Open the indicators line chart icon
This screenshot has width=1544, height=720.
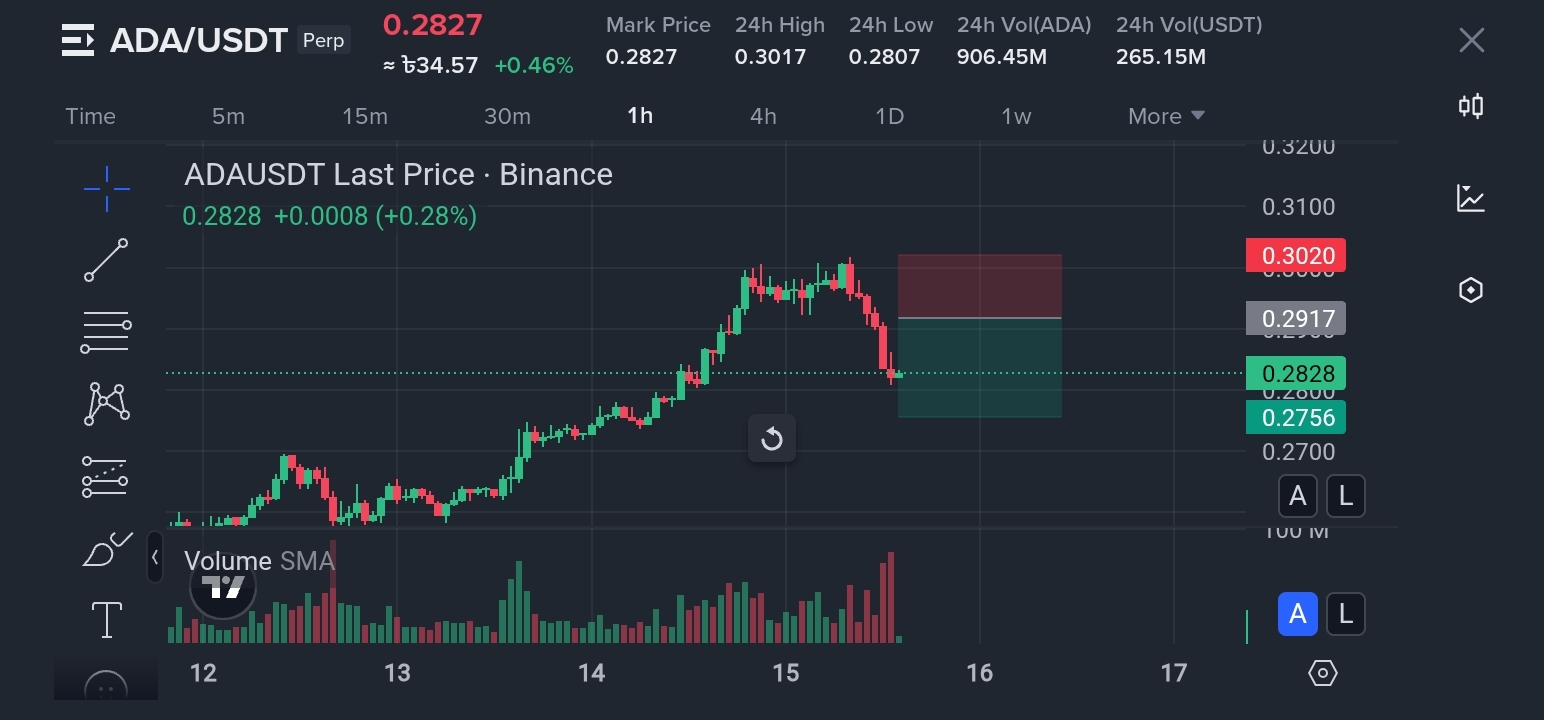(1470, 198)
